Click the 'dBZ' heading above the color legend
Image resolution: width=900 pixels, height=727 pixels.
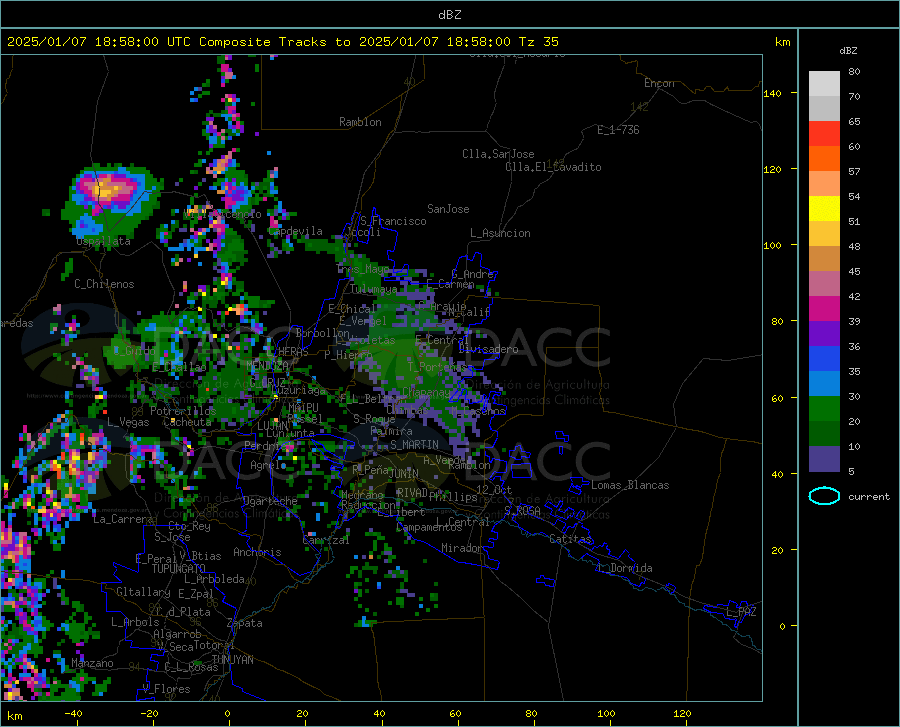pos(848,50)
